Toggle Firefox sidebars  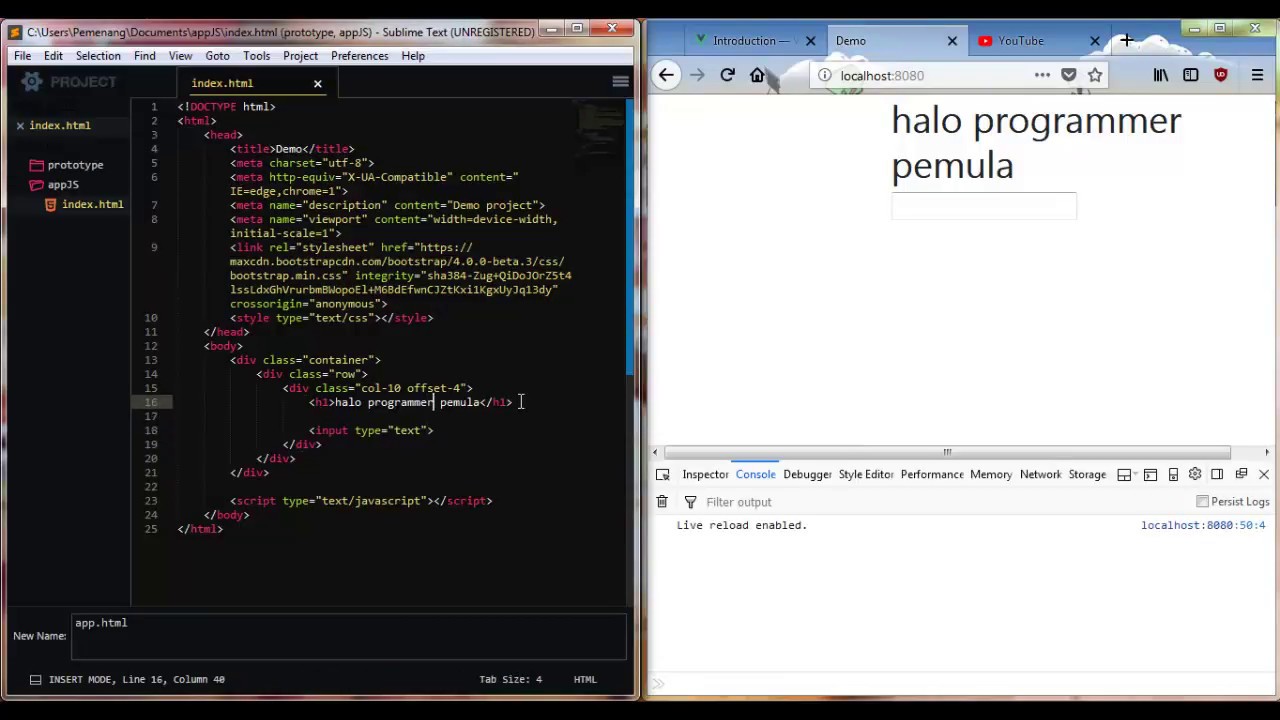click(x=1190, y=75)
